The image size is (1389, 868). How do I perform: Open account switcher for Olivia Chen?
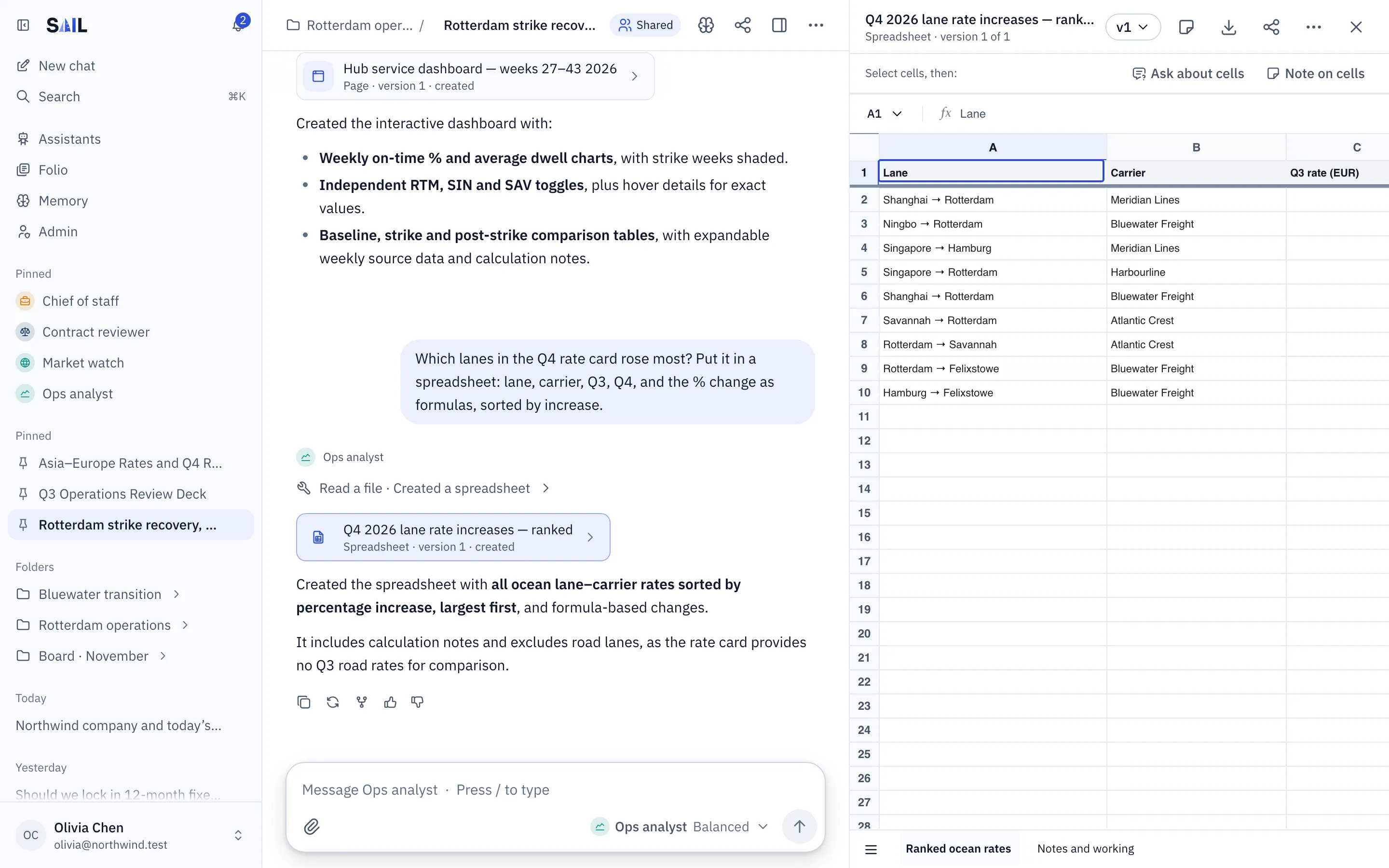click(x=131, y=835)
